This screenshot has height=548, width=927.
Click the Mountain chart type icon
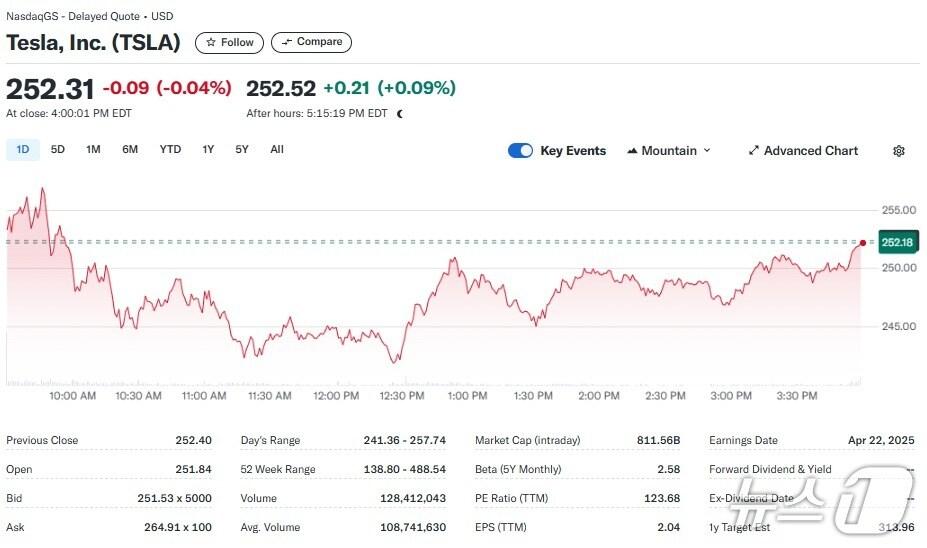tap(632, 151)
